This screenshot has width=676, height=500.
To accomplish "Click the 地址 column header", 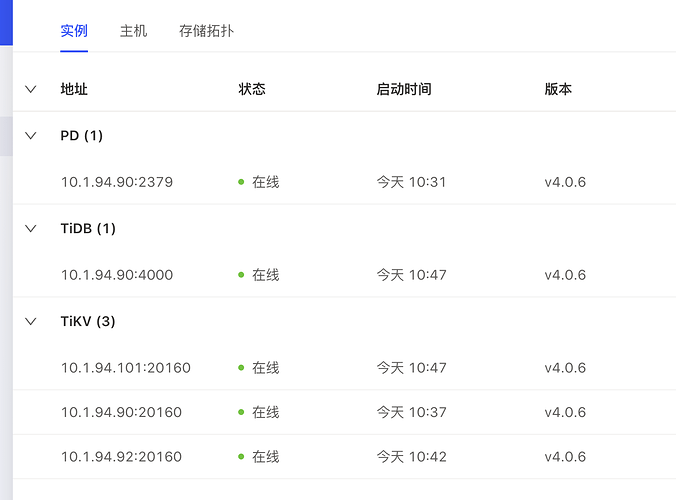I will coord(74,89).
